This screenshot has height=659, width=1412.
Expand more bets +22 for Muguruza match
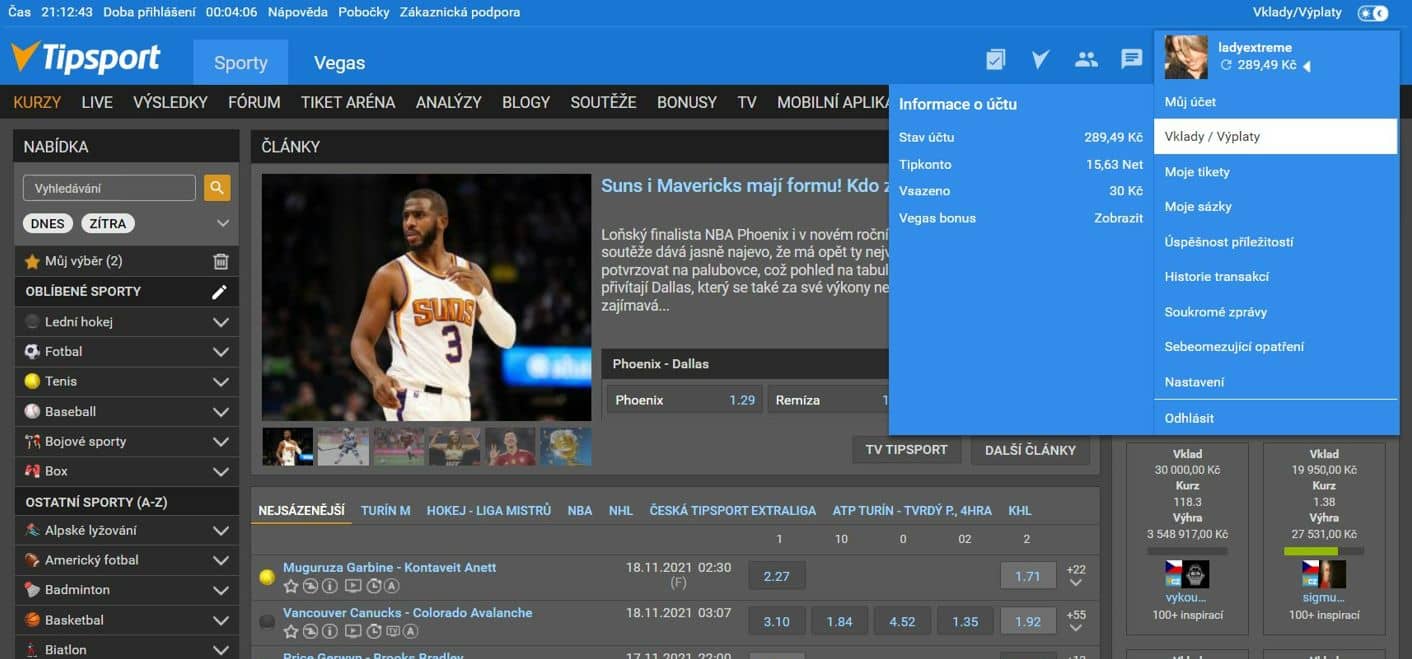[1076, 576]
